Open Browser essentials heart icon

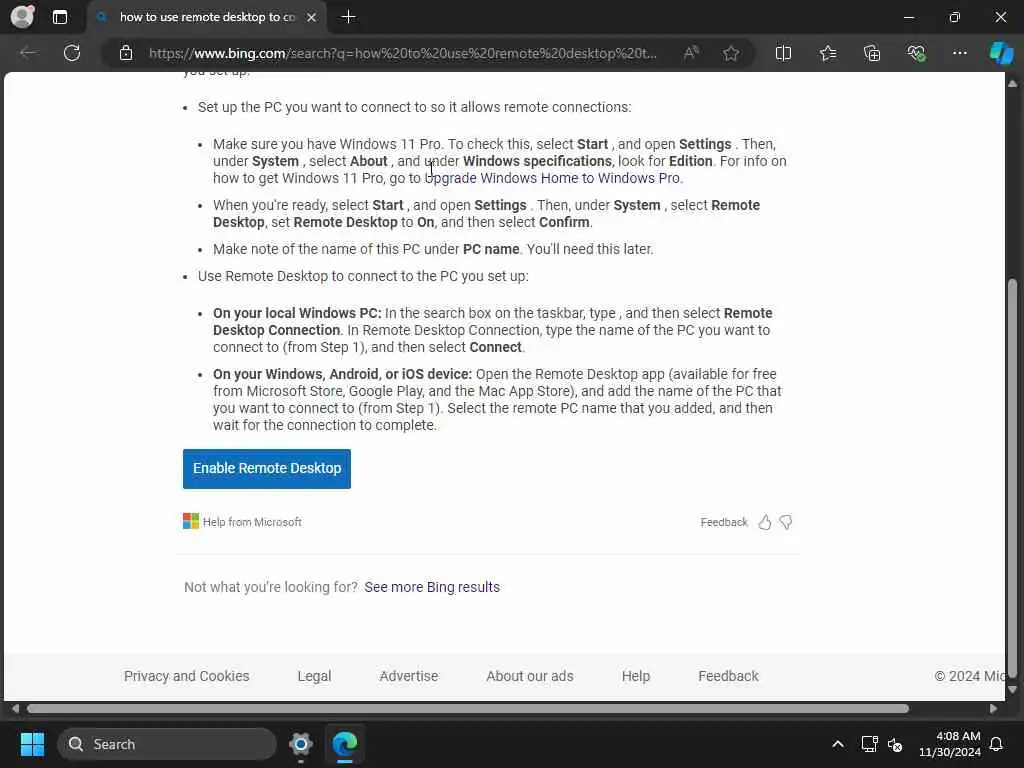point(916,53)
